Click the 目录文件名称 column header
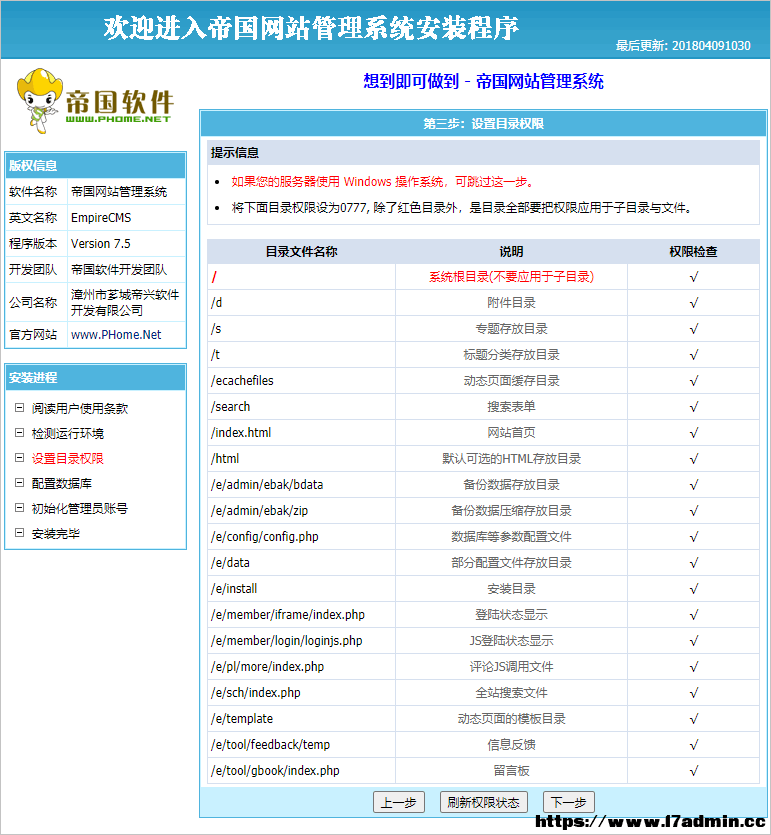 [x=301, y=251]
